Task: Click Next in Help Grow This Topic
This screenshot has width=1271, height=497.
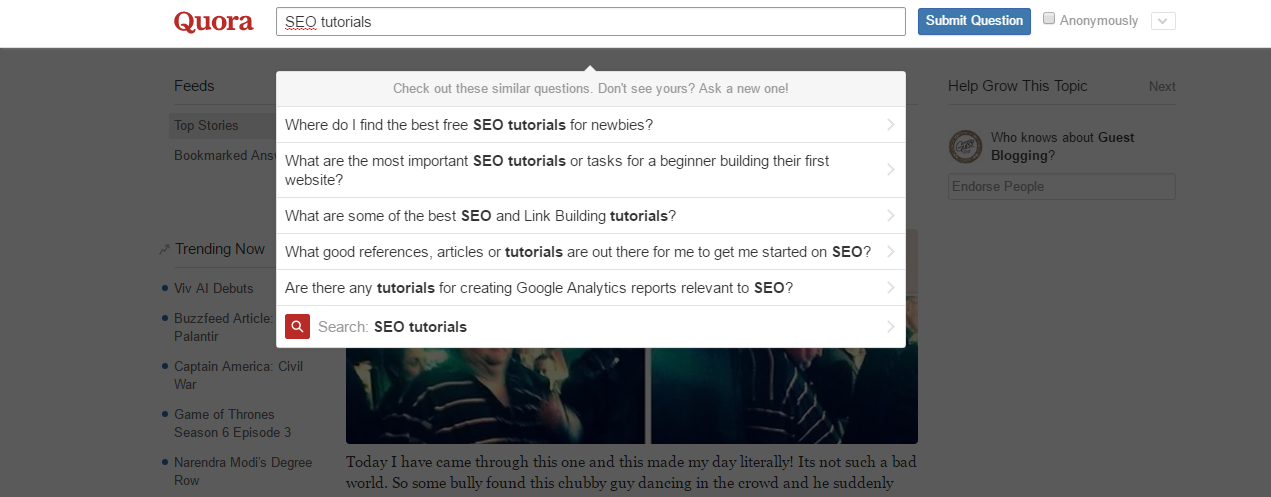Action: pos(1162,87)
